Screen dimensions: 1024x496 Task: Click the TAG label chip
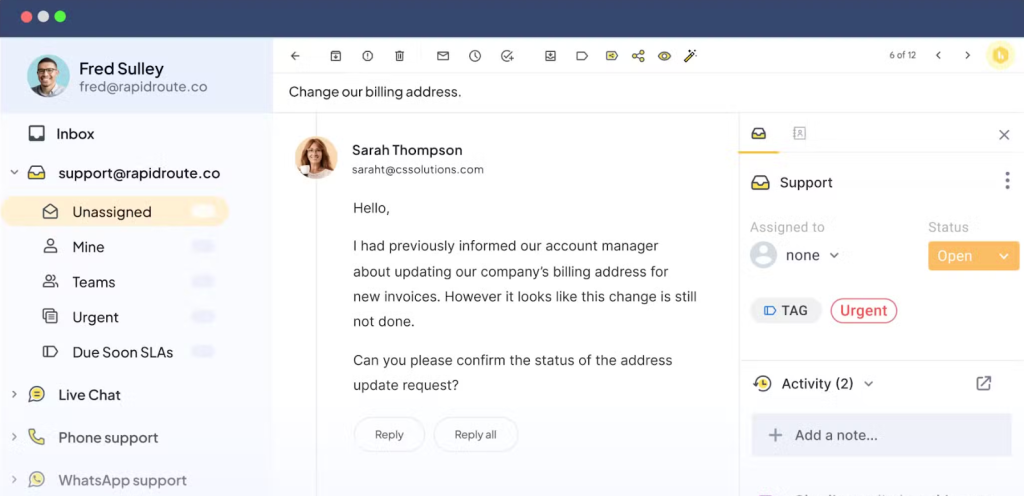pos(785,311)
